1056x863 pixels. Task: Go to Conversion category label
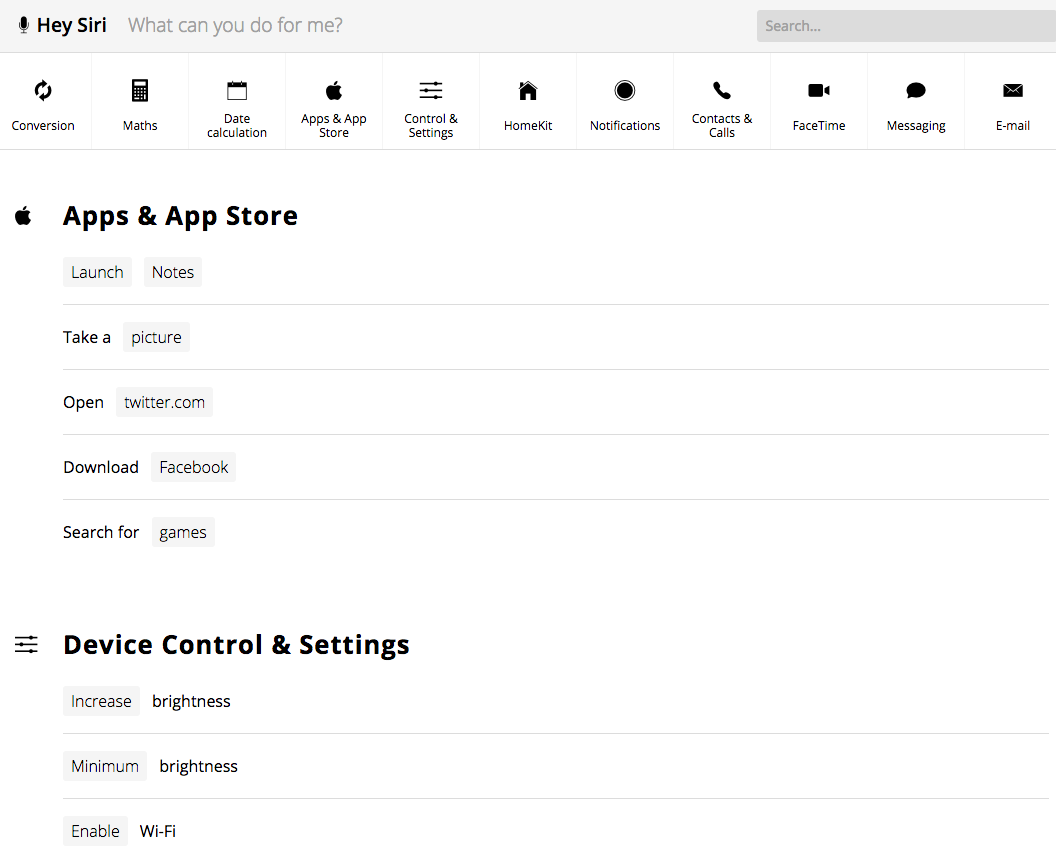tap(43, 126)
